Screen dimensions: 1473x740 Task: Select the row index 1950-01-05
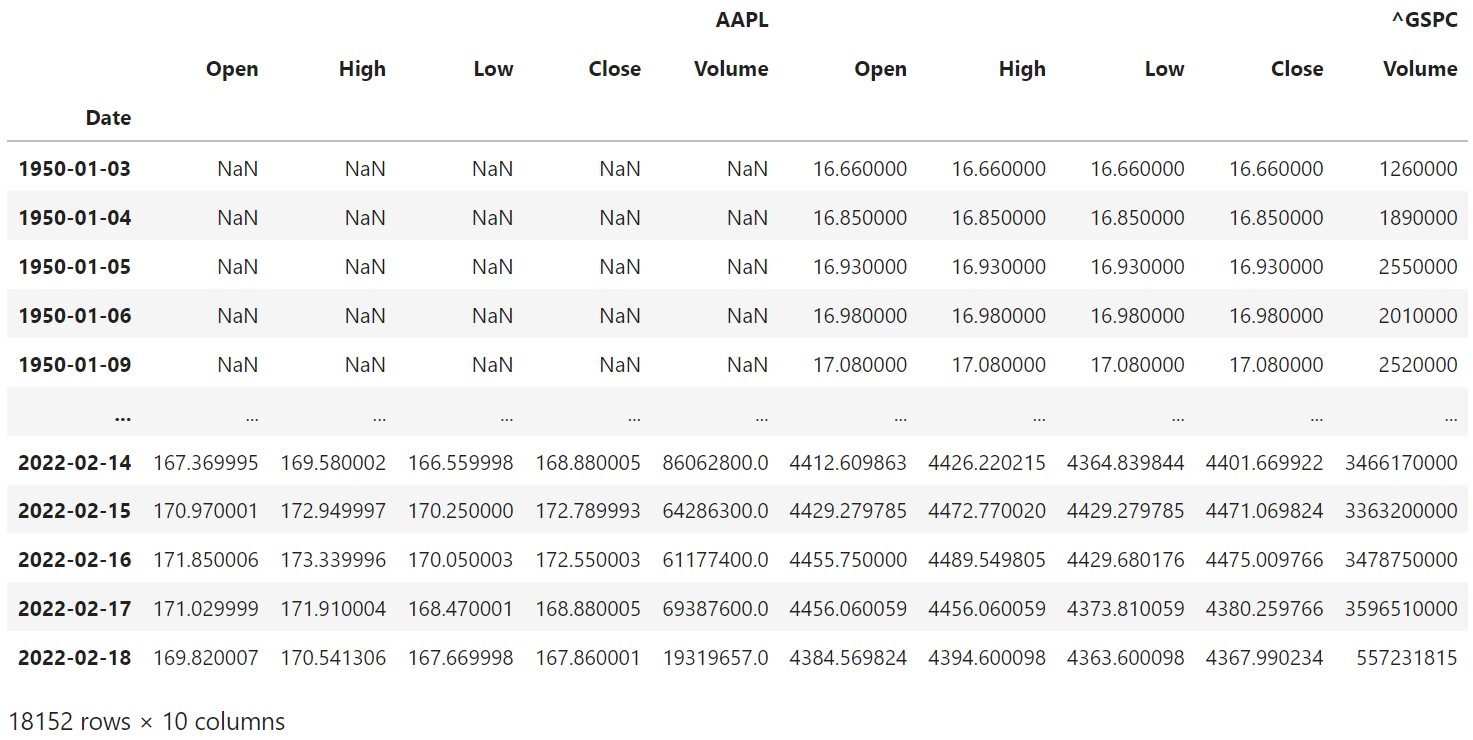pos(75,266)
